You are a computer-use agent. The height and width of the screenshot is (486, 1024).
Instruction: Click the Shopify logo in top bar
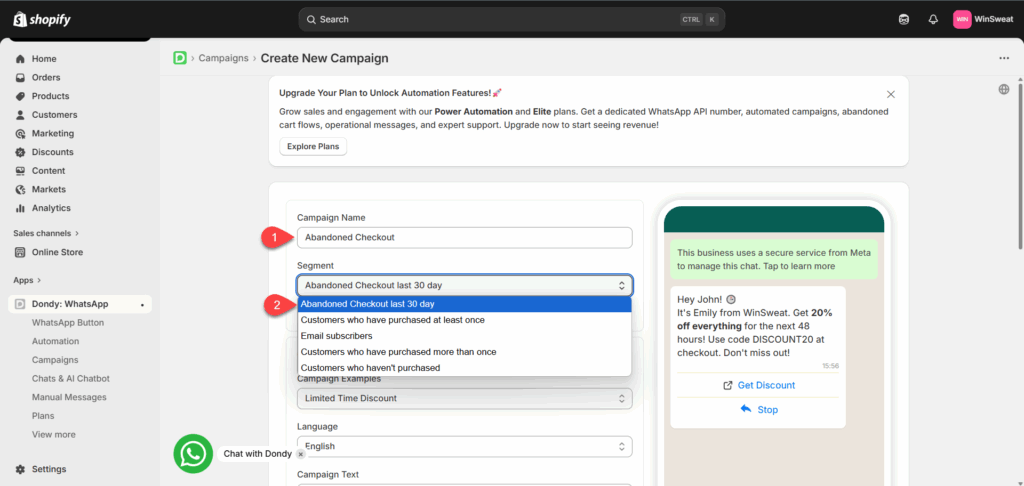[42, 19]
